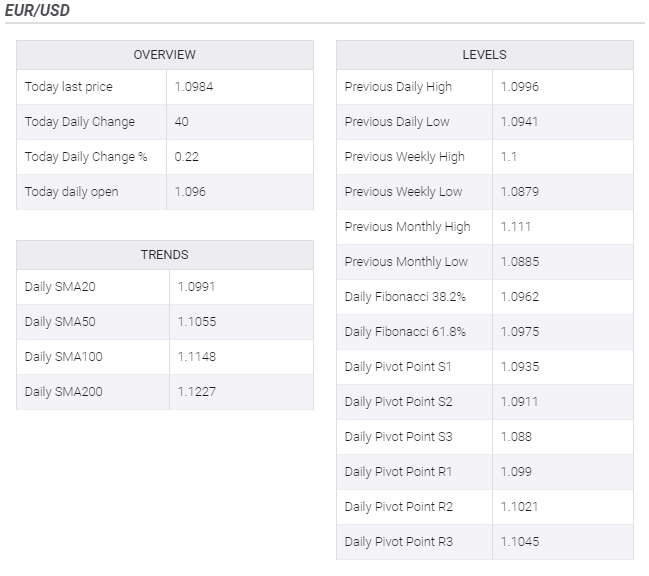Select the Today last price value 1.0984

click(194, 87)
